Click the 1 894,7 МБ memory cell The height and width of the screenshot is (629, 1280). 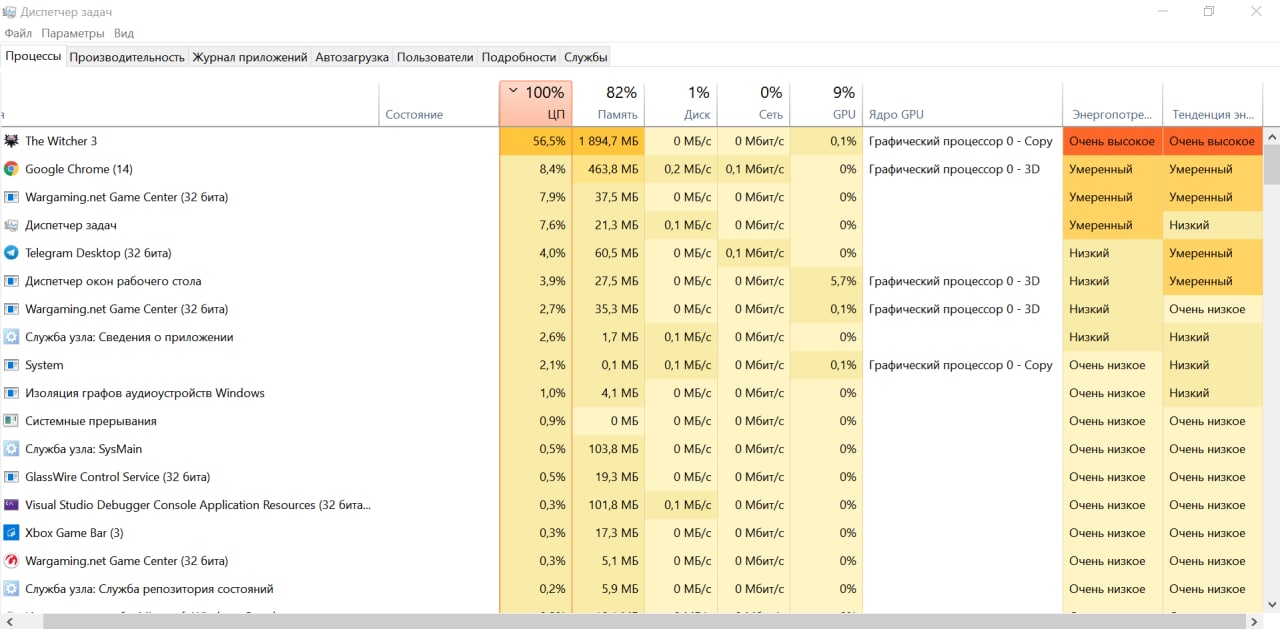(x=608, y=141)
